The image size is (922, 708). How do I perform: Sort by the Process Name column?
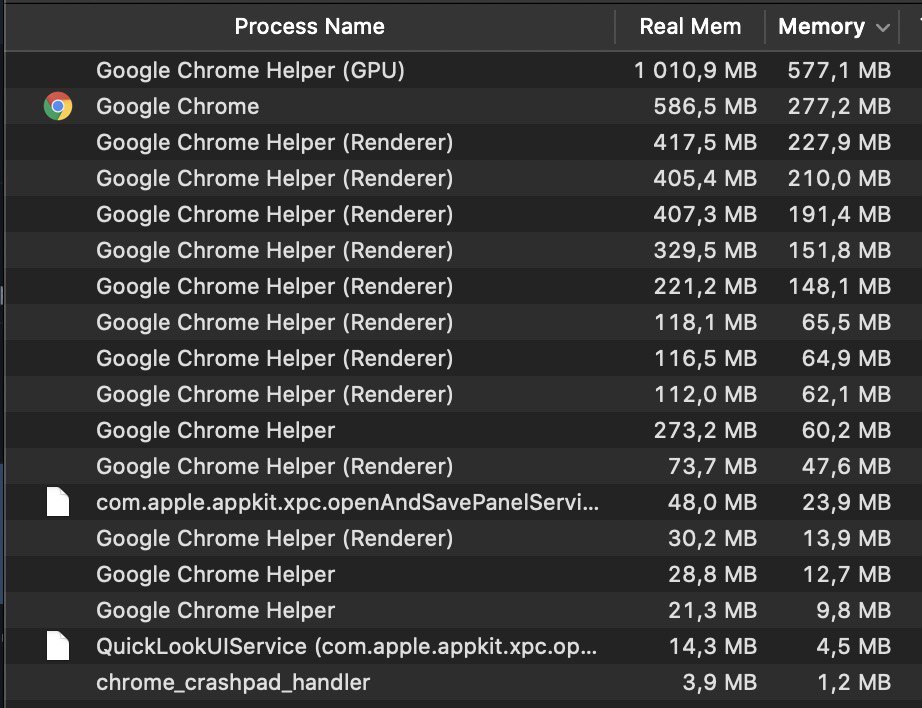pyautogui.click(x=310, y=26)
